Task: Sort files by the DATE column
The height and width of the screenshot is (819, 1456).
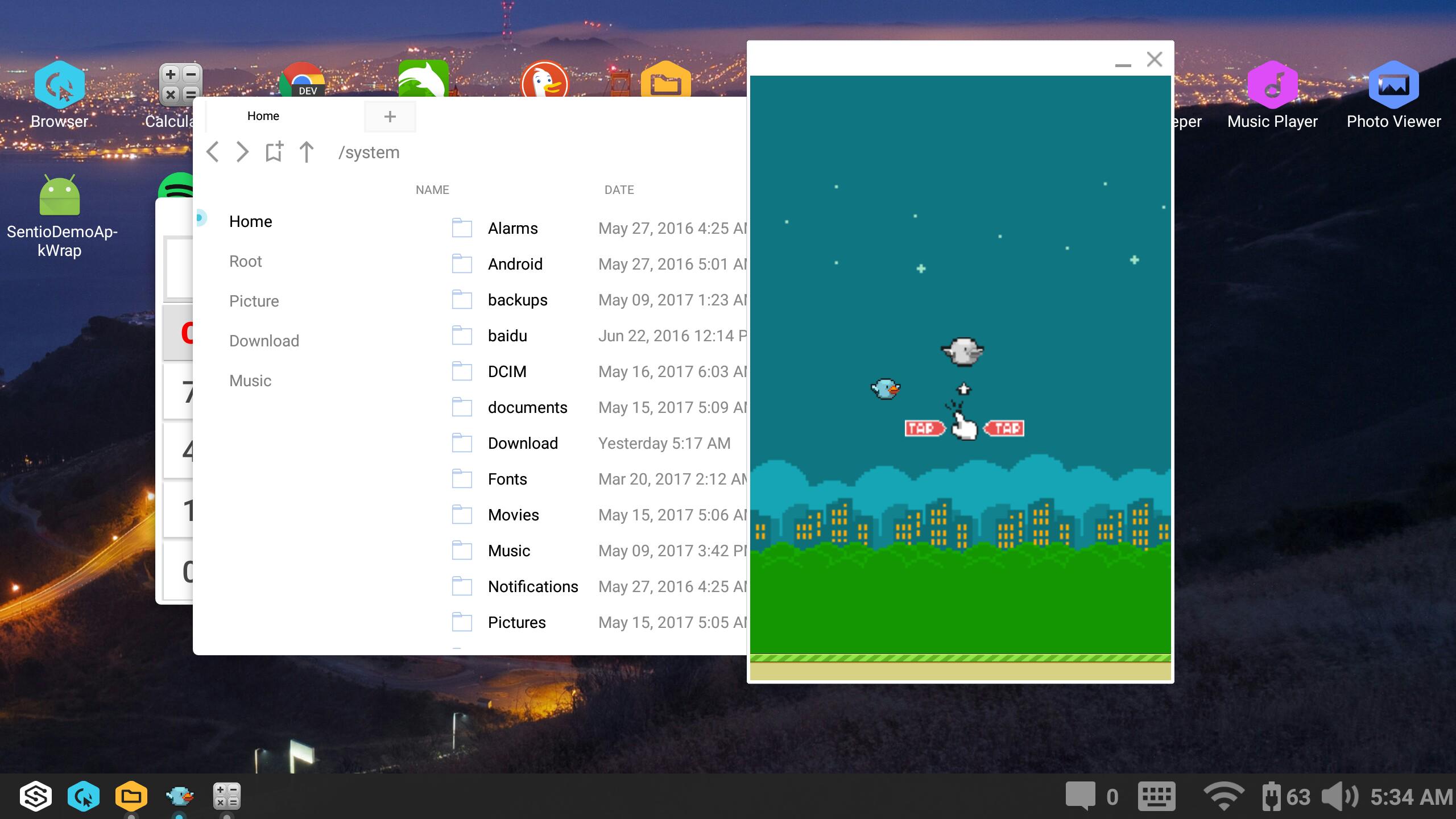Action: [x=619, y=190]
